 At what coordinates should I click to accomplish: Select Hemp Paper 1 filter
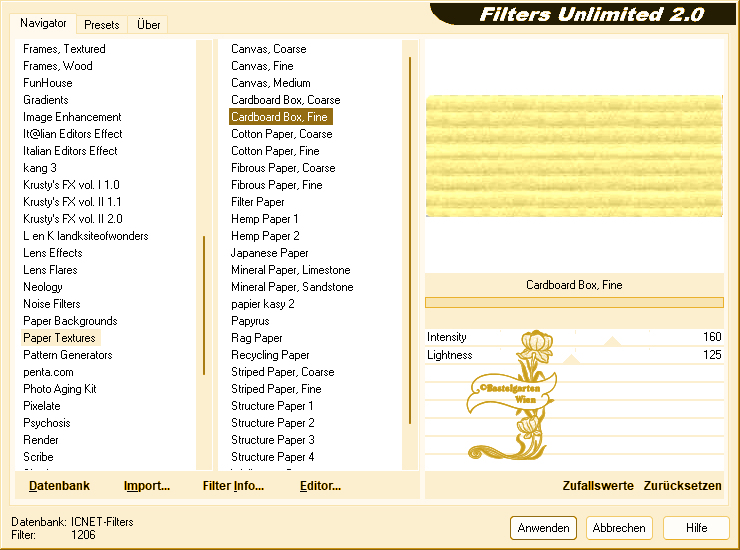click(265, 219)
